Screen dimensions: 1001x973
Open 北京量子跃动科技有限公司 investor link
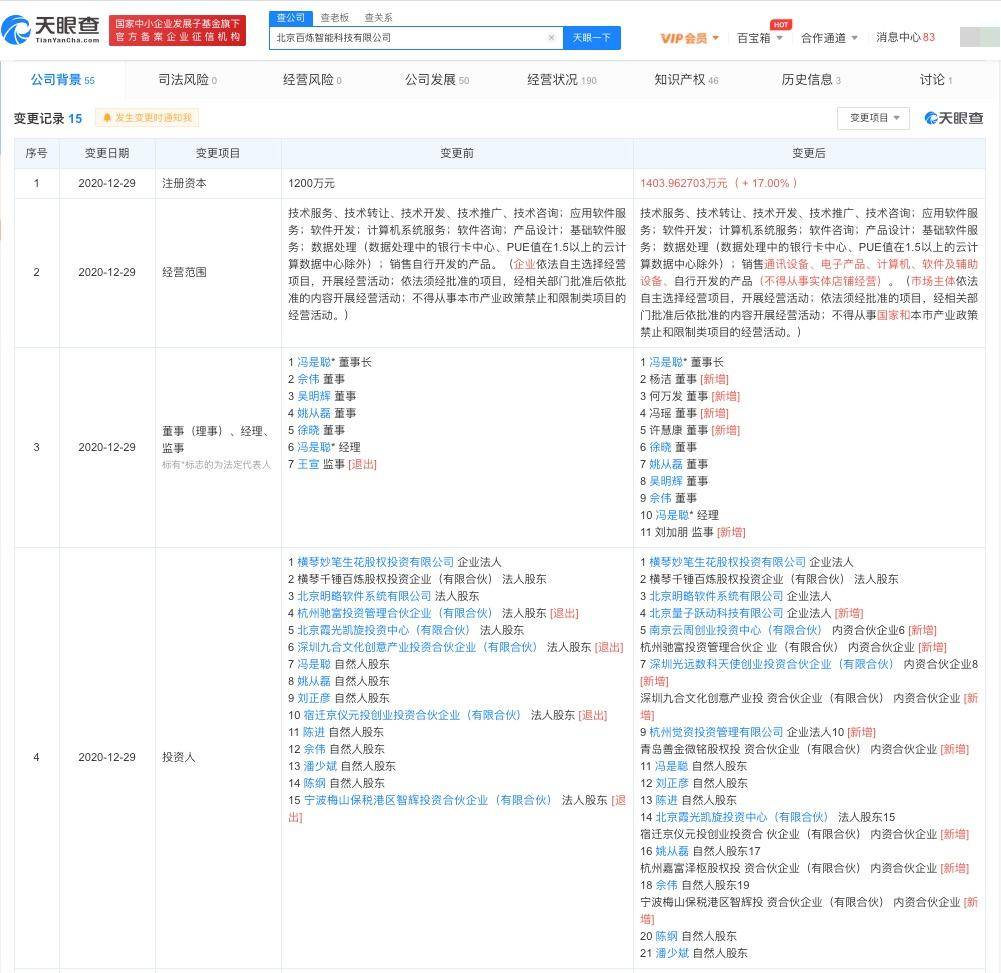[x=716, y=614]
